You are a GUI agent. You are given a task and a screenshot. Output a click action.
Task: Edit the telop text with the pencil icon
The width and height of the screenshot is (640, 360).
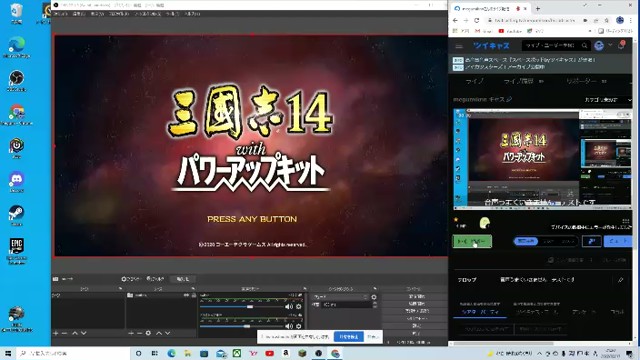pyautogui.click(x=620, y=280)
